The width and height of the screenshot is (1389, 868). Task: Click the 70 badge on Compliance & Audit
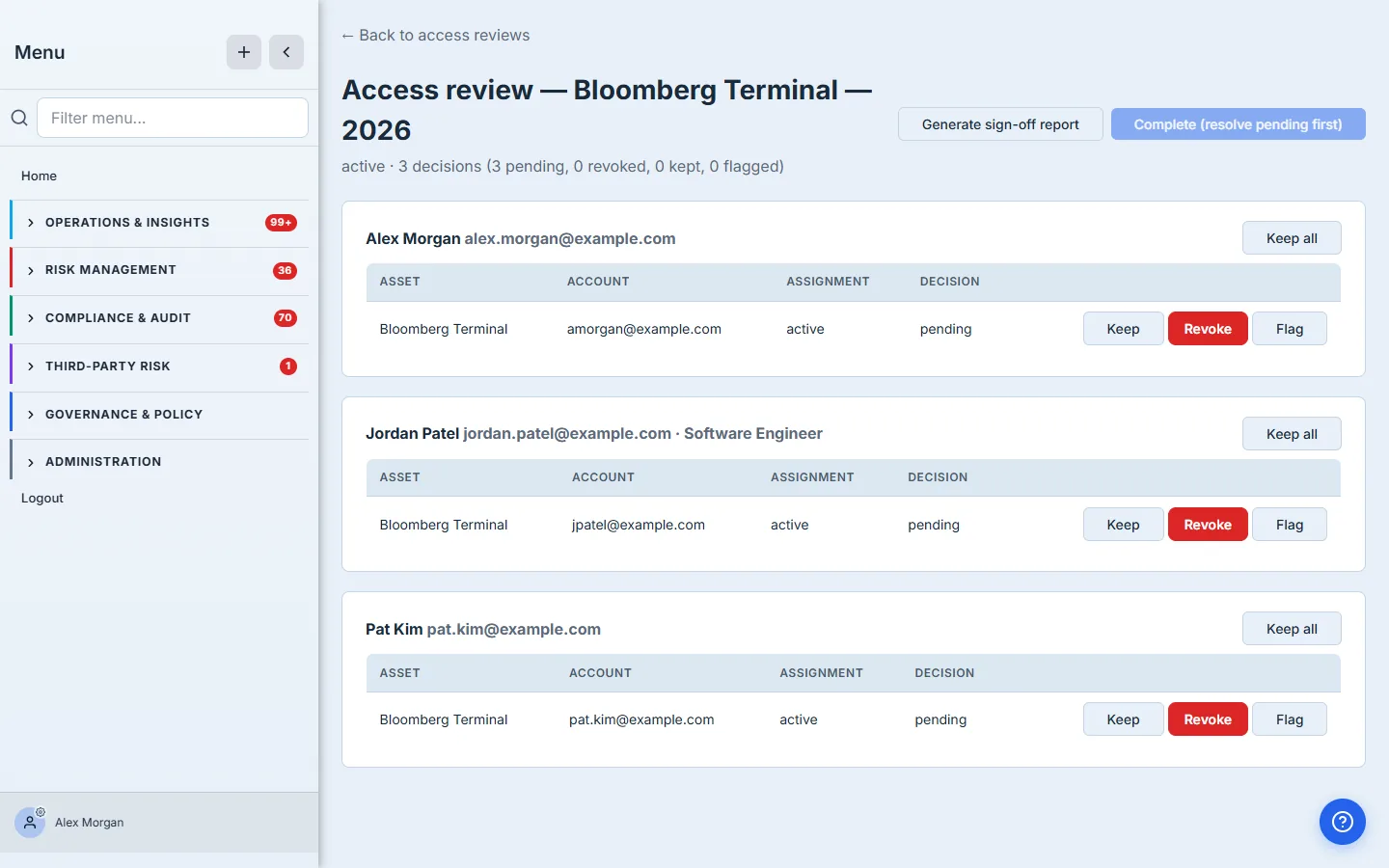click(x=285, y=318)
